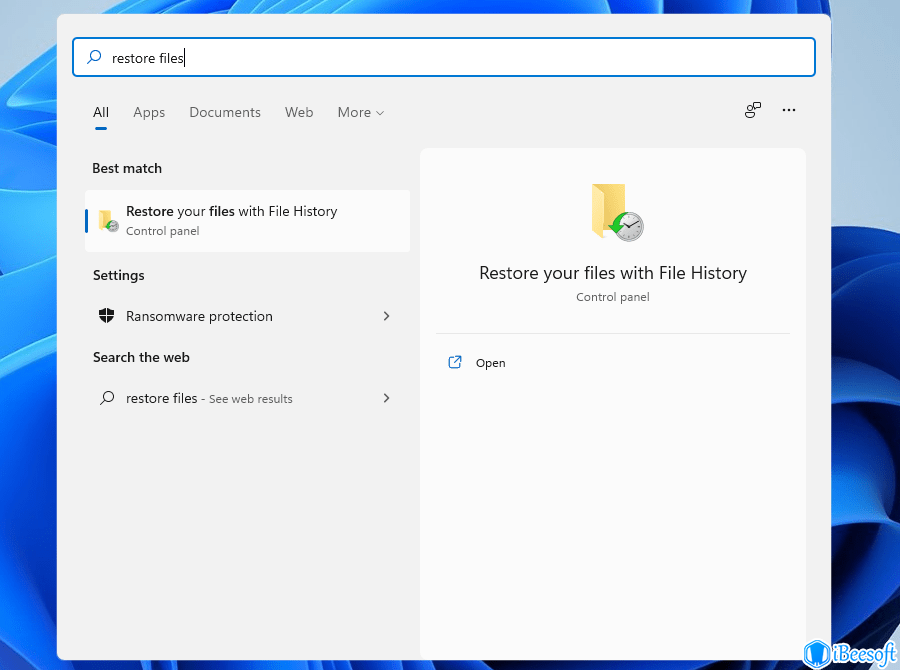
Task: Click the Ransomware protection shield icon
Action: coord(107,316)
